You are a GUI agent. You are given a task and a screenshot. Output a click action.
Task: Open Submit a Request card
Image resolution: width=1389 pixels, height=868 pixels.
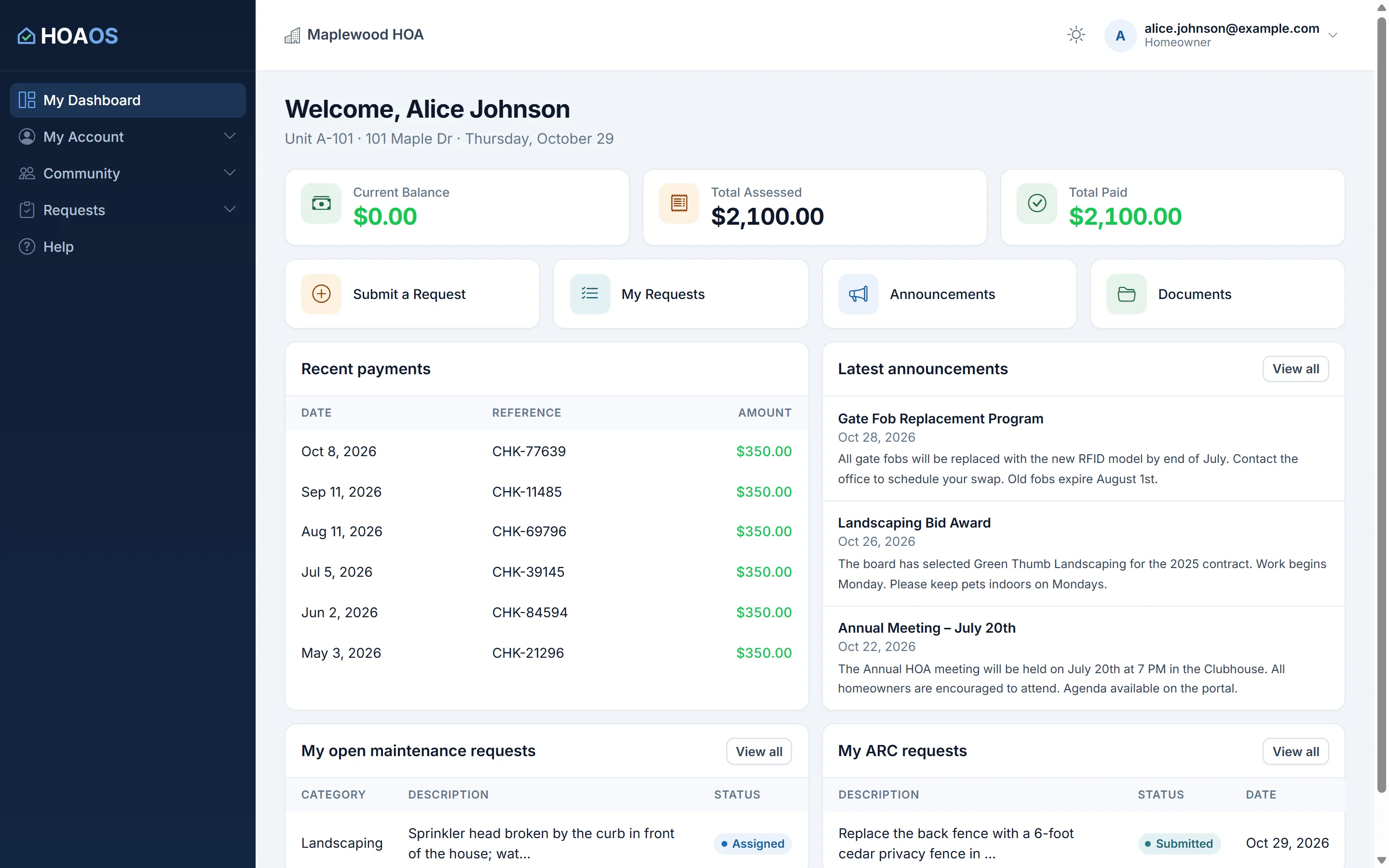click(x=412, y=294)
